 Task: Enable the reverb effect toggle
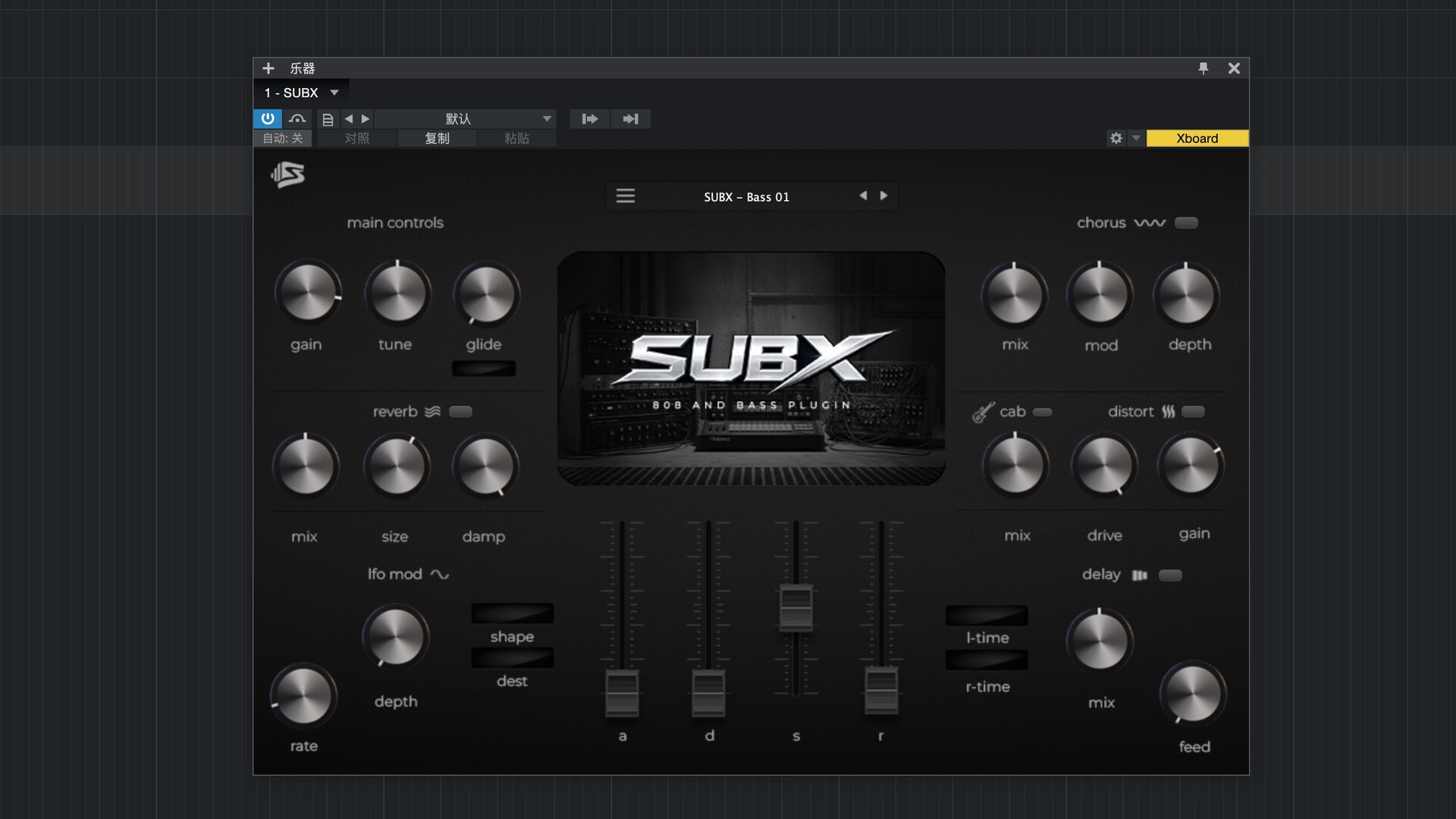pos(460,411)
